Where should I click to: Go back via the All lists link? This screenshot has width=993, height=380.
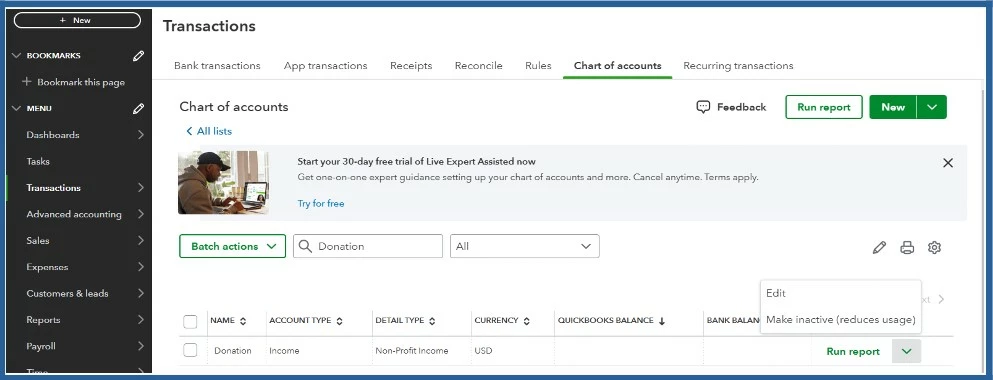click(209, 131)
